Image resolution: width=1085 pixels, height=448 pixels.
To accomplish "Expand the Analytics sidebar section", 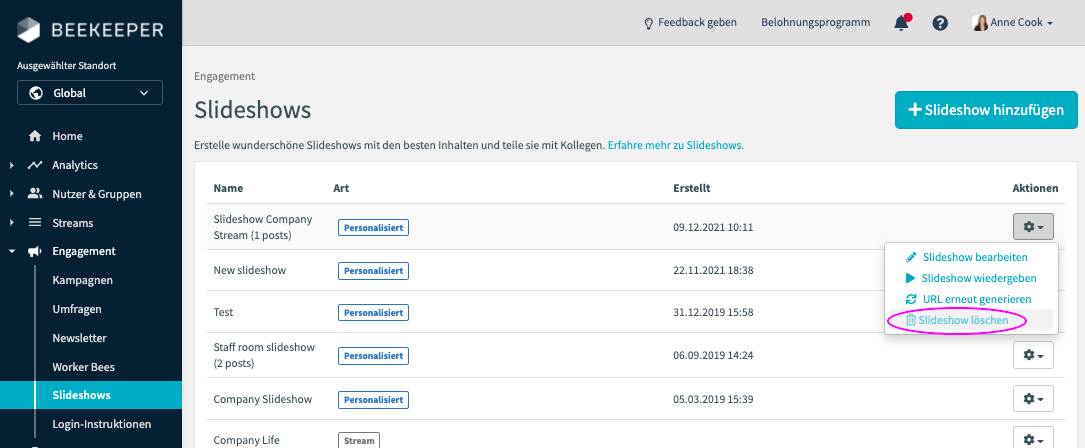I will pyautogui.click(x=11, y=165).
